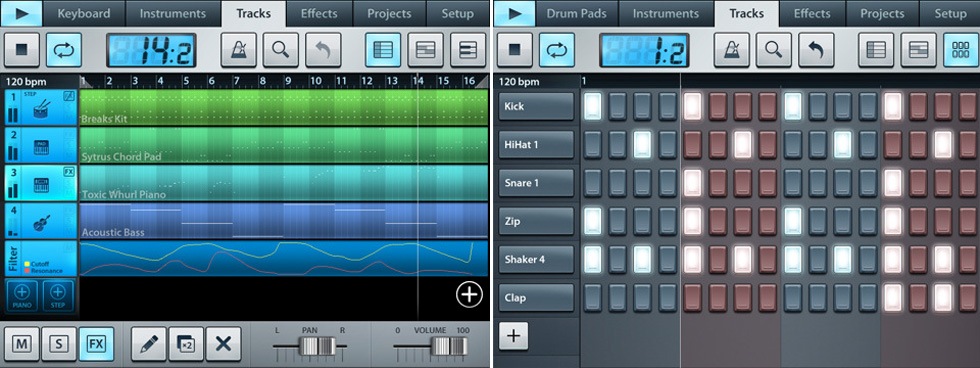Click the magnifier zoom icon in right panel
980x368 pixels.
[774, 50]
